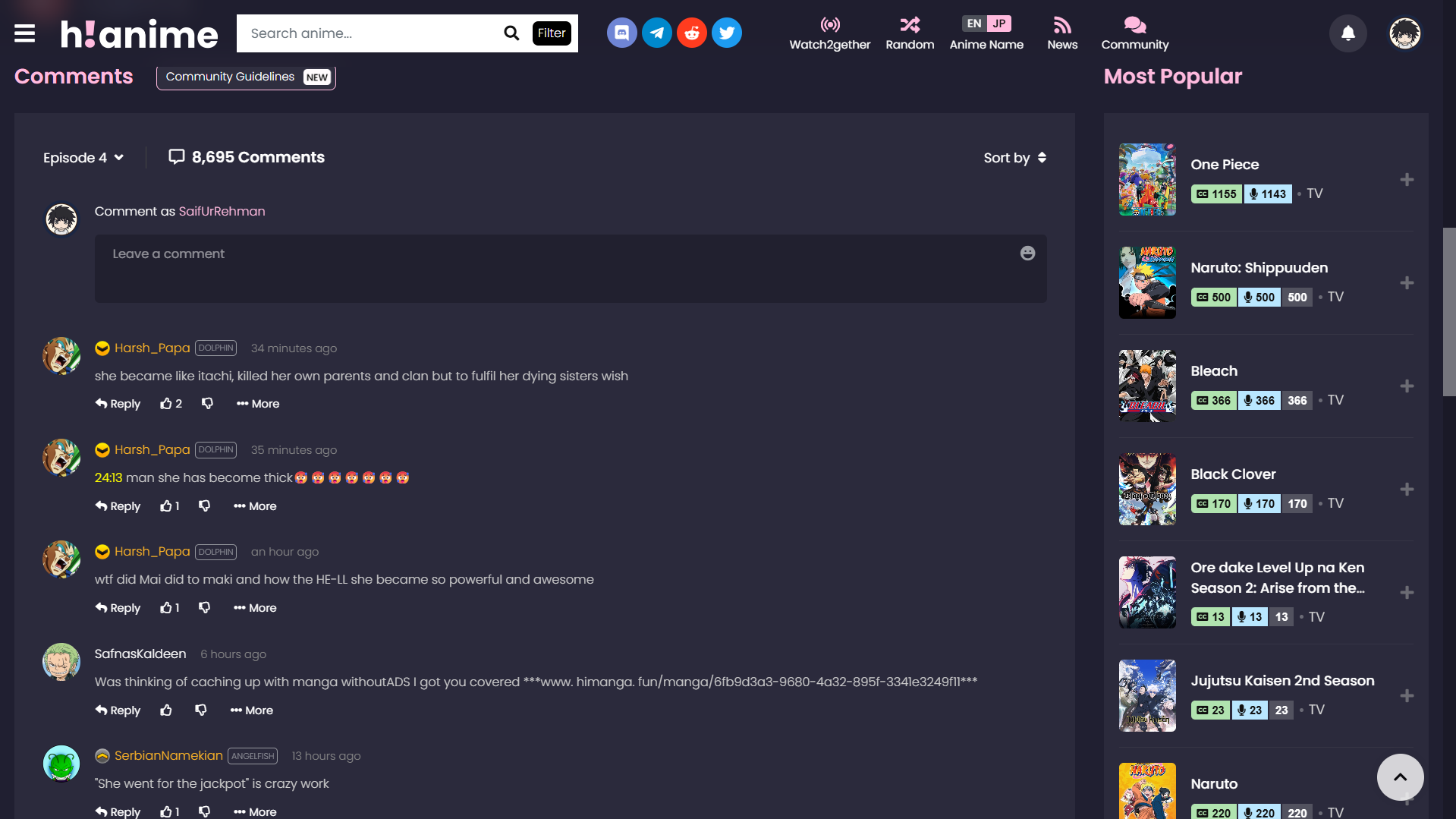Click the scroll-to-top arrow button
The width and height of the screenshot is (1456, 819).
point(1400,776)
